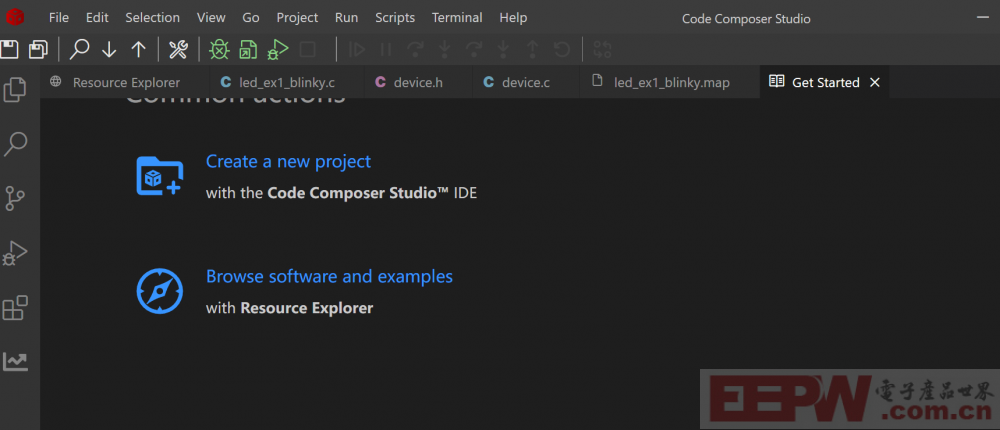The image size is (1000, 430).
Task: Open the Edit menu
Action: (97, 18)
